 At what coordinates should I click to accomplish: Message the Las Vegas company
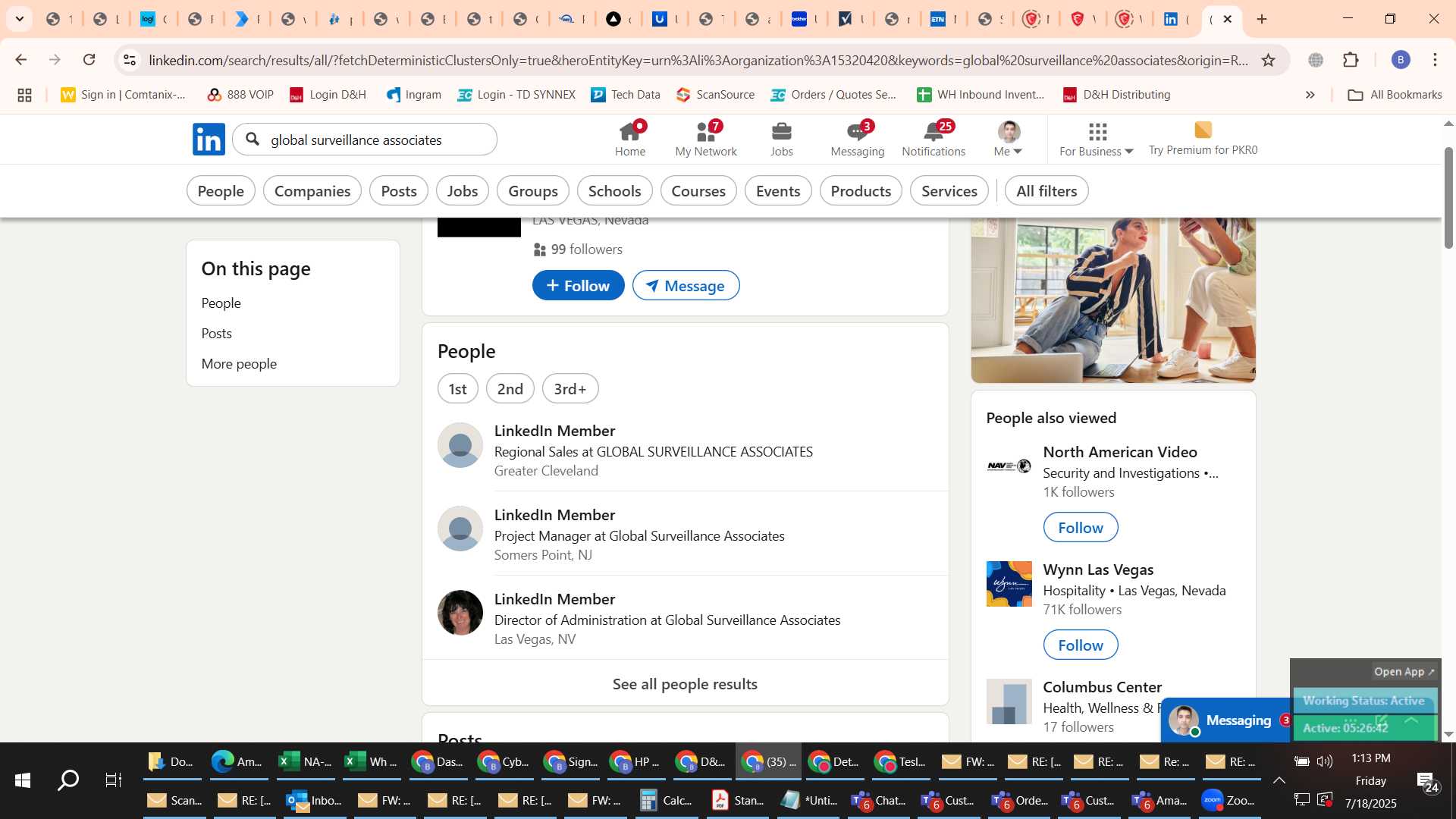pos(686,286)
